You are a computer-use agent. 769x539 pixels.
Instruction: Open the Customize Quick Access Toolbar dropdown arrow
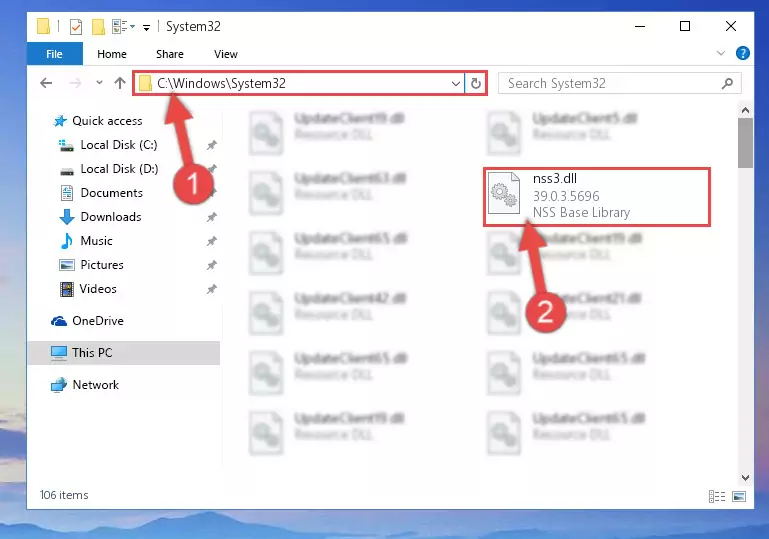146,27
